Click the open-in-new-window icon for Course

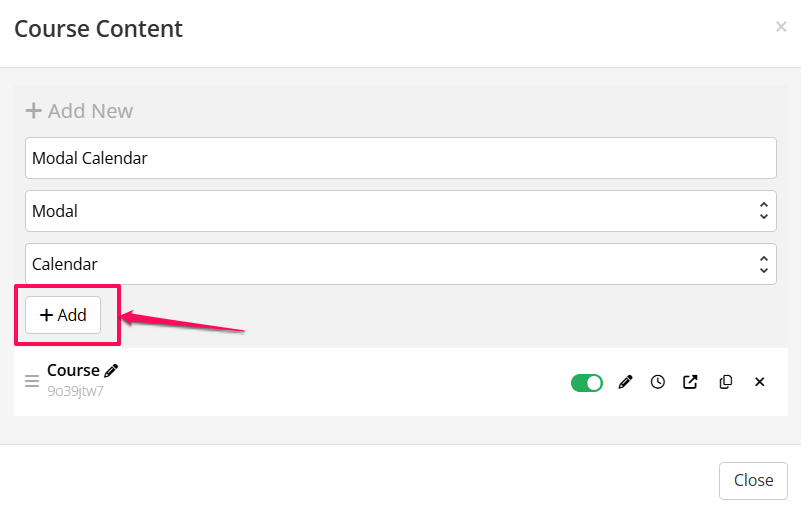pyautogui.click(x=690, y=382)
